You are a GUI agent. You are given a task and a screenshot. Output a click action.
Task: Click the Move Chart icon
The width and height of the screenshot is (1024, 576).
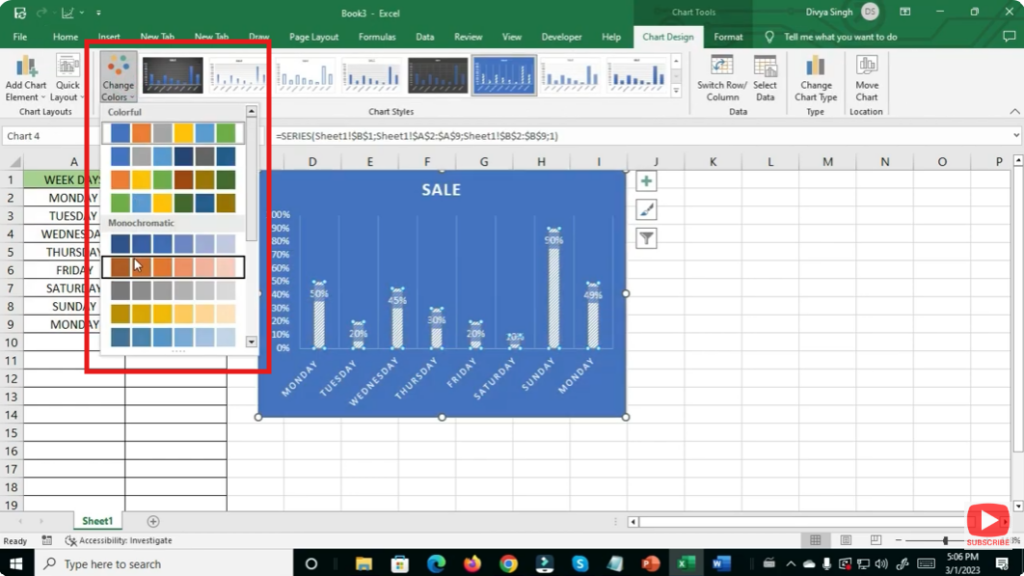point(866,68)
